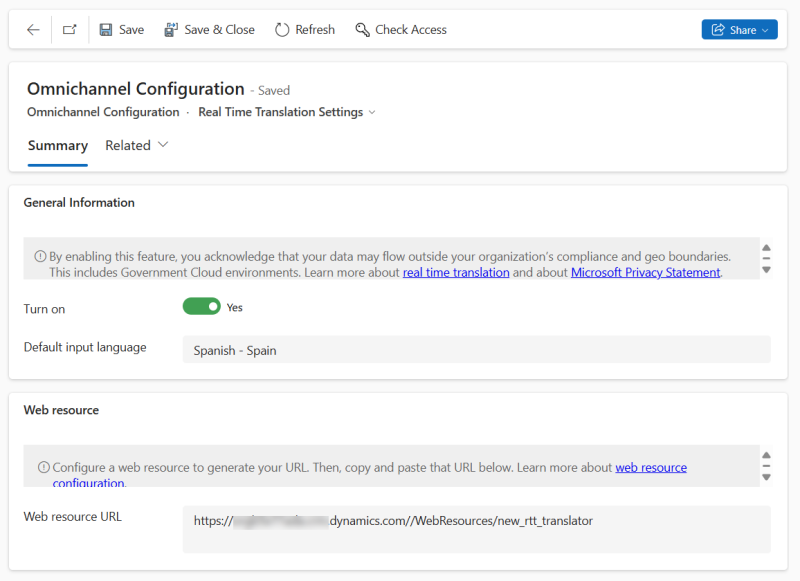This screenshot has width=800, height=581.
Task: Click the back arrow in the command bar
Action: pos(32,29)
